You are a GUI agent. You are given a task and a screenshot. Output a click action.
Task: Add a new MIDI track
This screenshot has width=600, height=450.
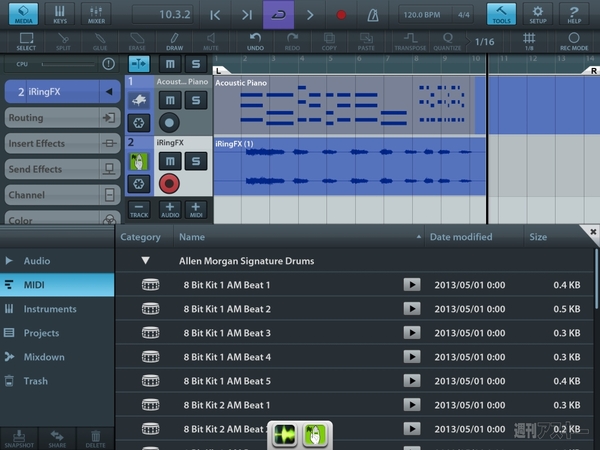pyautogui.click(x=196, y=210)
